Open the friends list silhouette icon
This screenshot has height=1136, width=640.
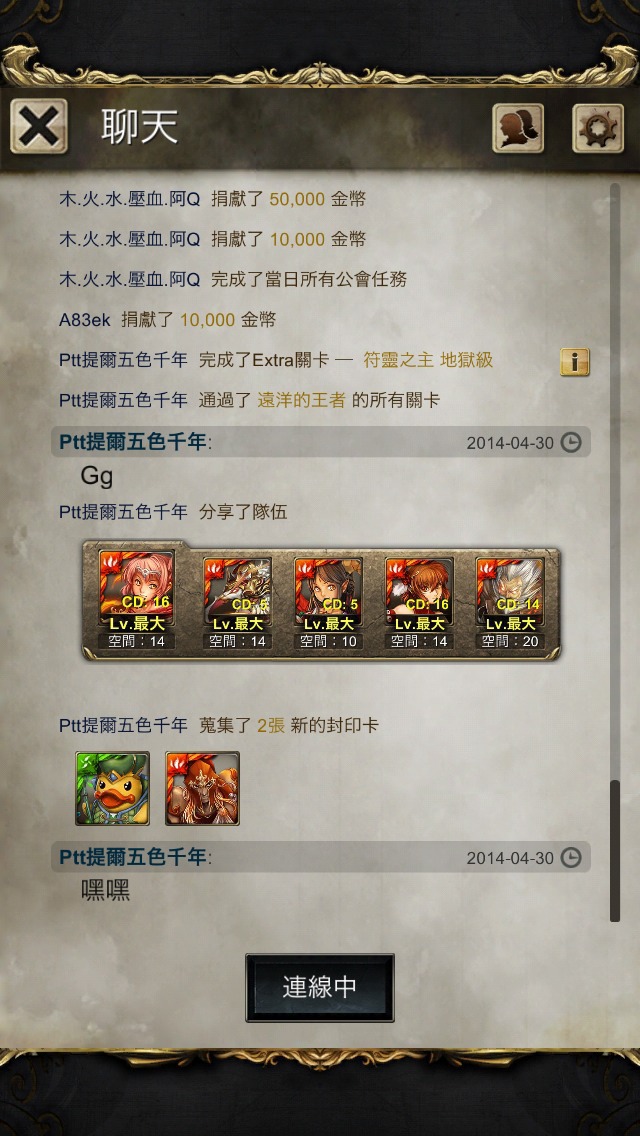tap(518, 128)
